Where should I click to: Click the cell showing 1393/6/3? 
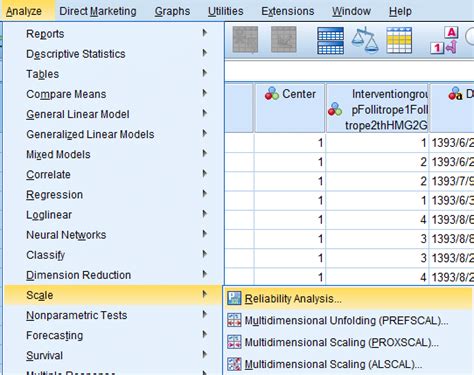click(452, 200)
